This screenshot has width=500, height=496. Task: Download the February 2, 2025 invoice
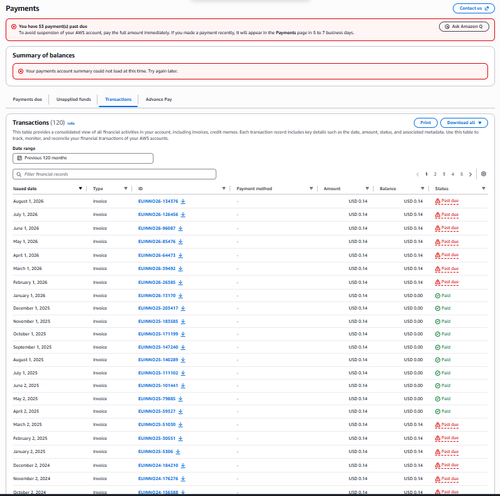pos(180,438)
